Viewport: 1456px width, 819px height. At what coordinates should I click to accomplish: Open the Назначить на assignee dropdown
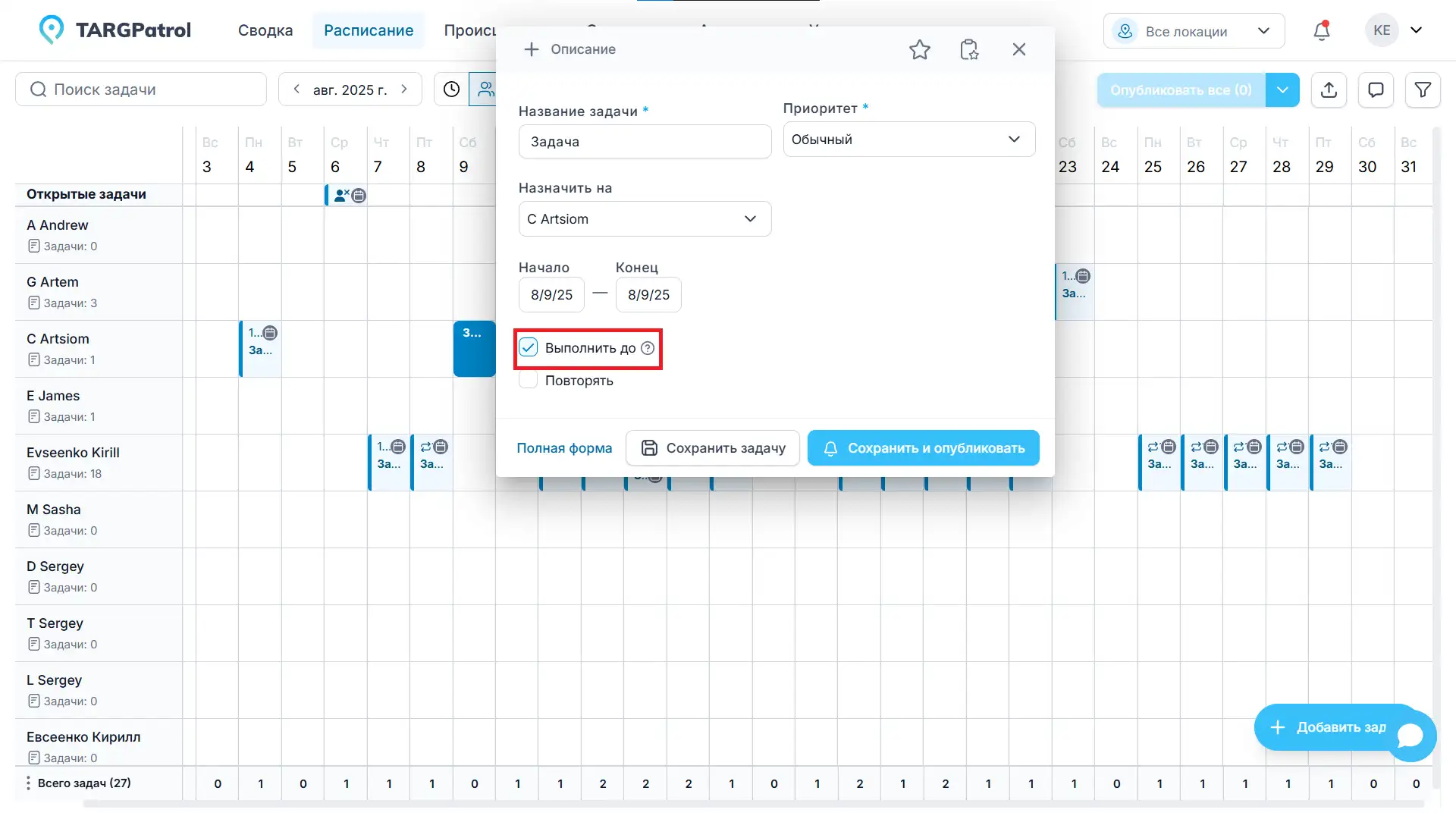pos(644,218)
